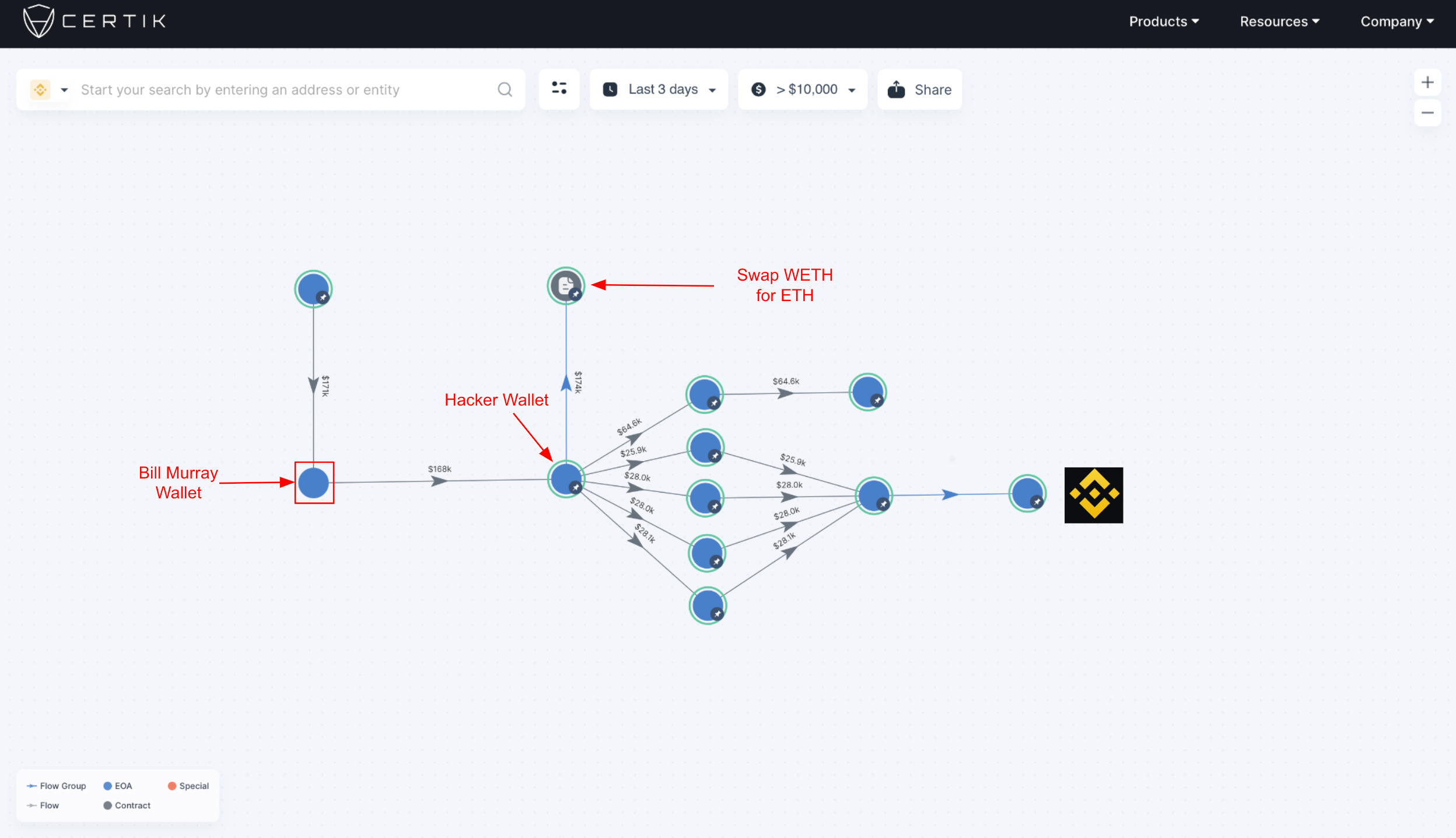Click the pin on the top-left wallet node
The width and height of the screenshot is (1456, 838).
click(322, 298)
